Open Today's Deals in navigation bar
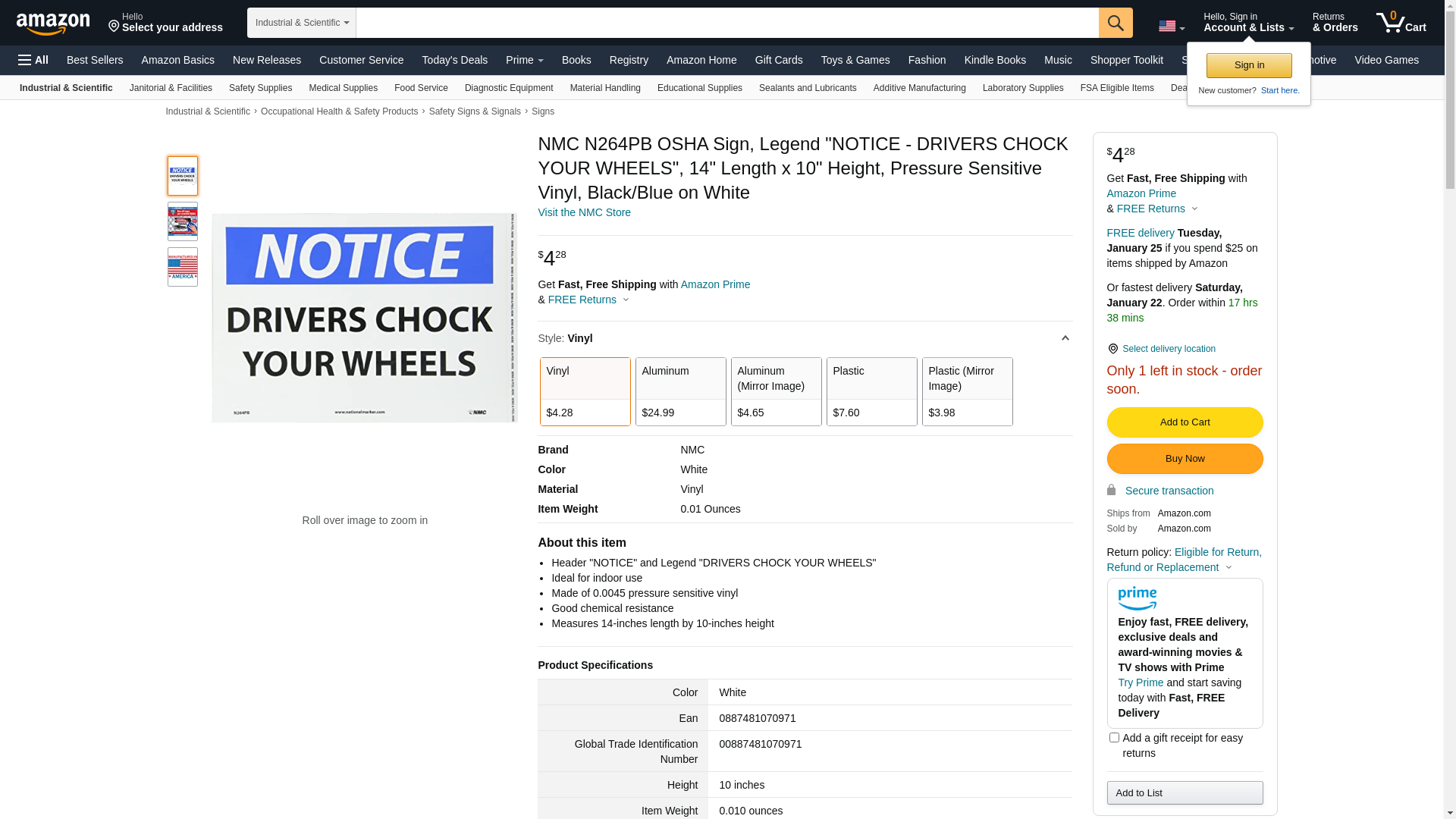This screenshot has height=819, width=1456. [x=454, y=60]
